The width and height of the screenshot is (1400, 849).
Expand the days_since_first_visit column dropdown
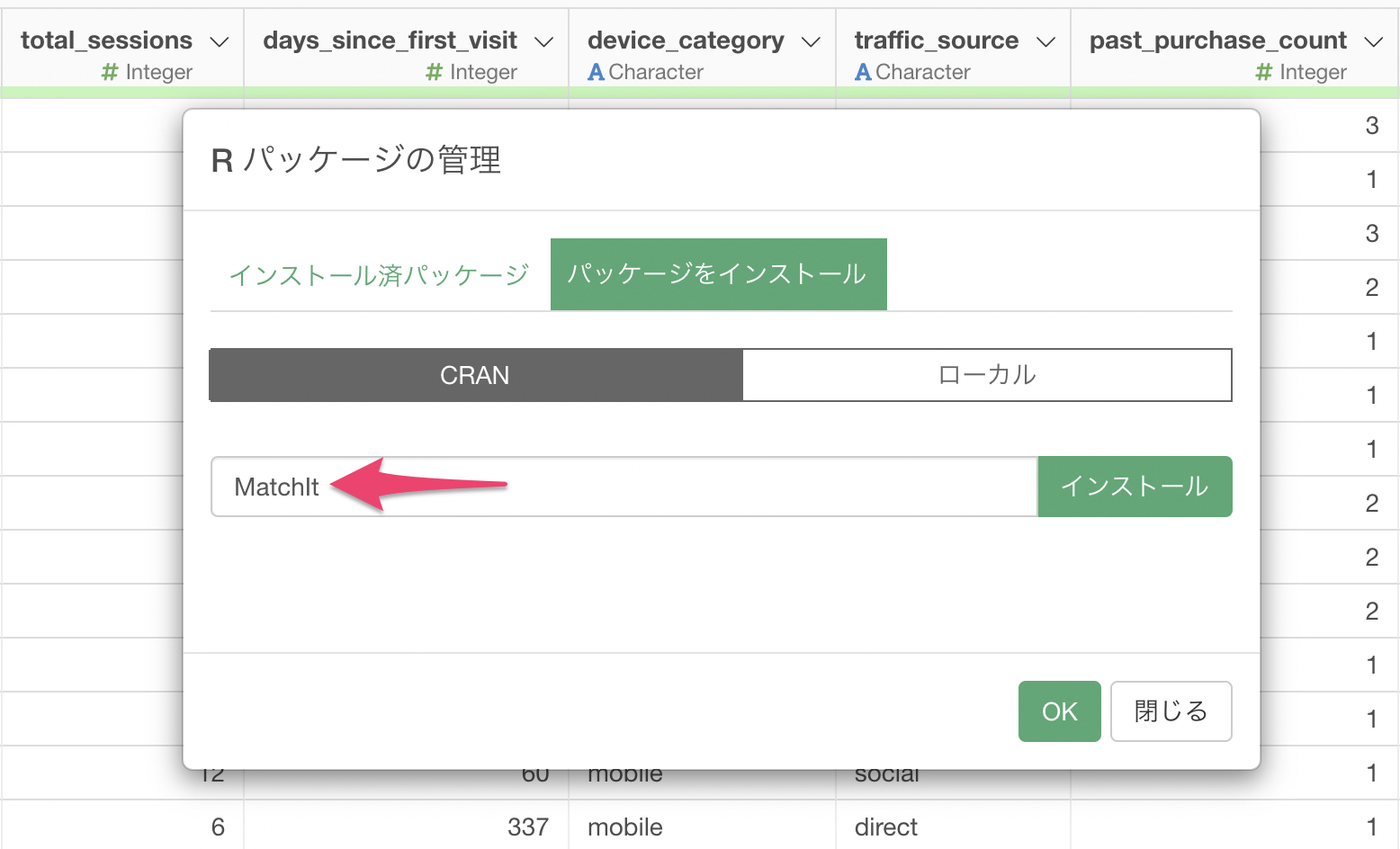pos(543,41)
